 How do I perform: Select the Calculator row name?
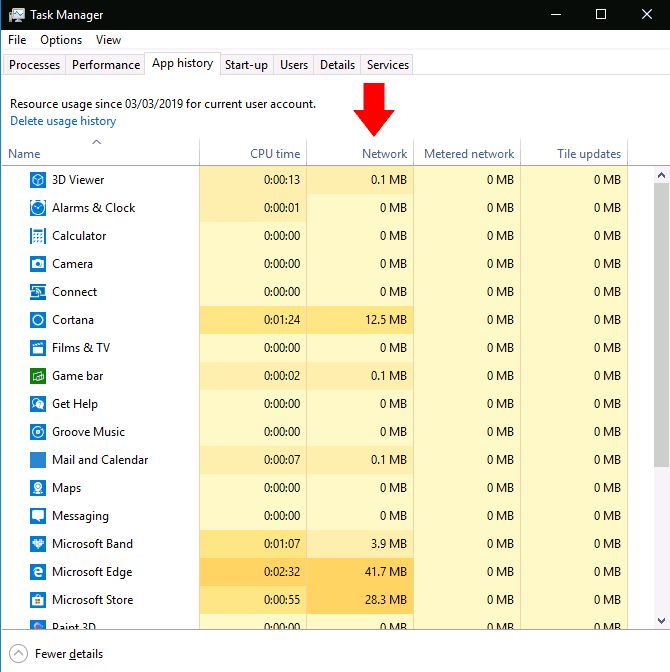[79, 236]
